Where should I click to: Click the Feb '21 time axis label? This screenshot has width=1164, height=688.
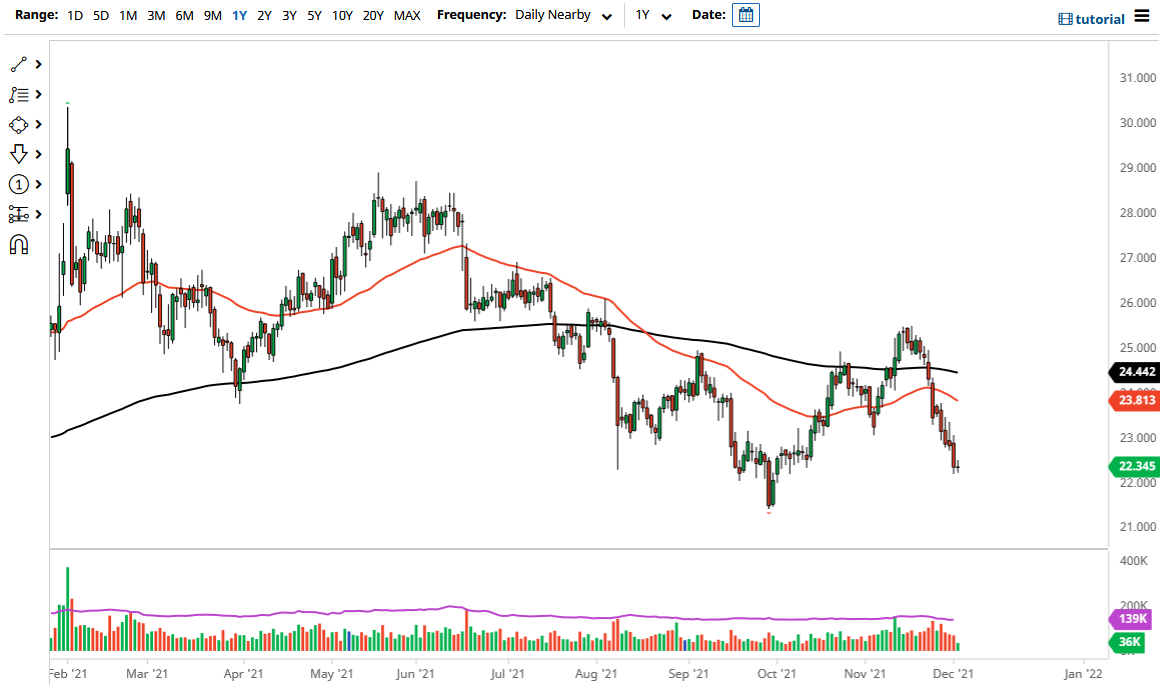(x=68, y=673)
